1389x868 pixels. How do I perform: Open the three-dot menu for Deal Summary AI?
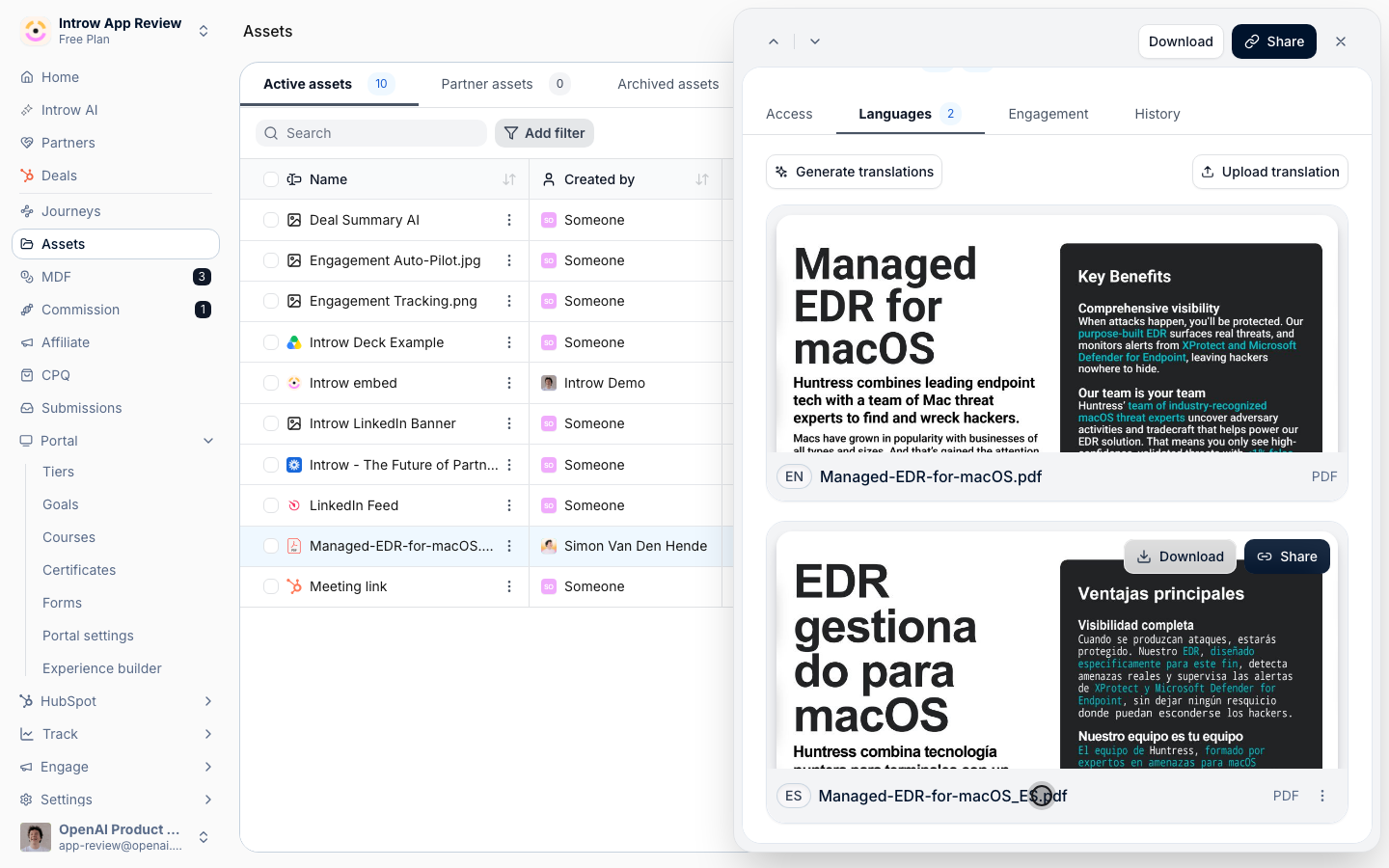pos(509,220)
